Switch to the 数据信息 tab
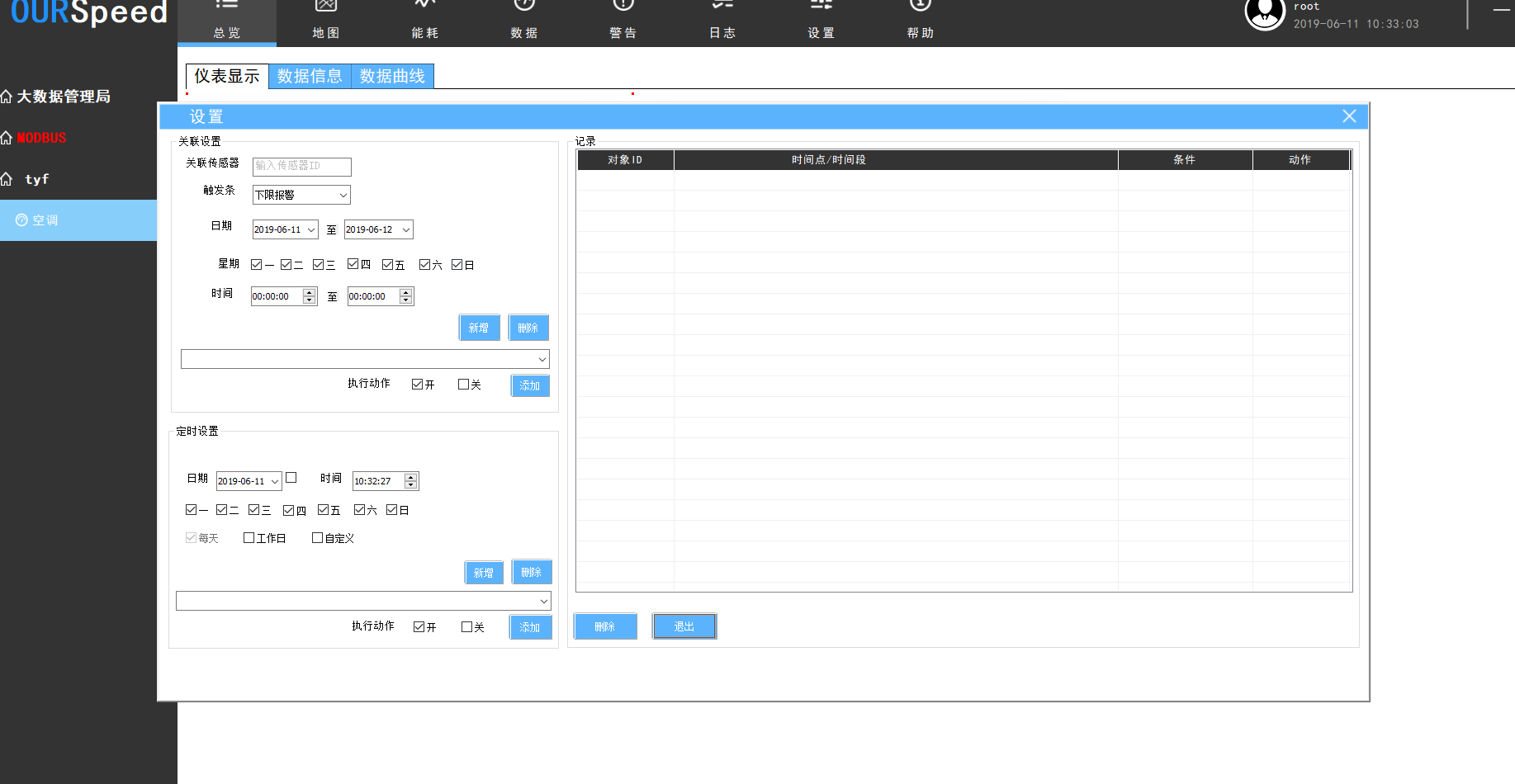Viewport: 1515px width, 784px height. tap(310, 76)
